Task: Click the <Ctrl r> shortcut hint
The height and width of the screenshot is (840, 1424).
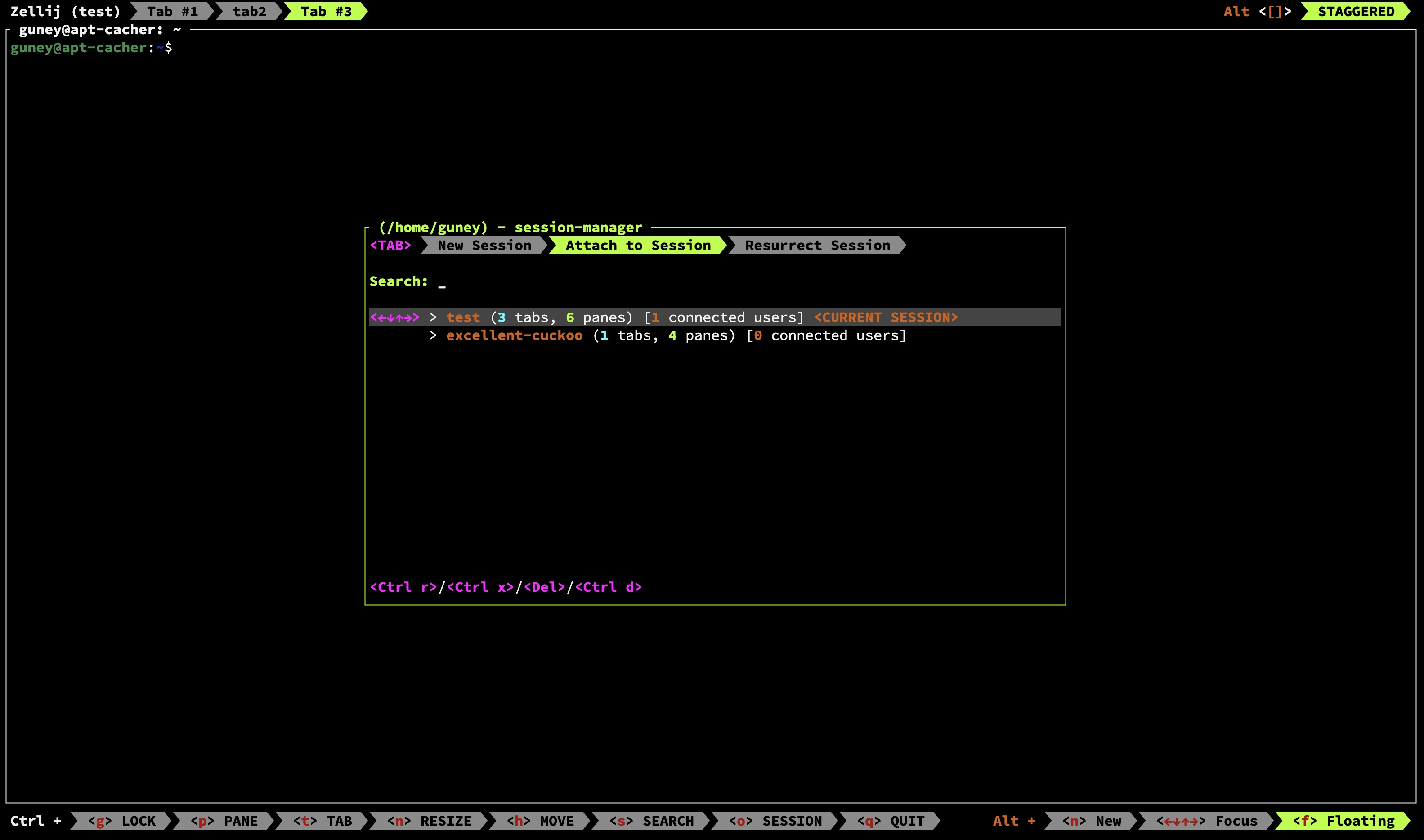Action: [x=403, y=587]
